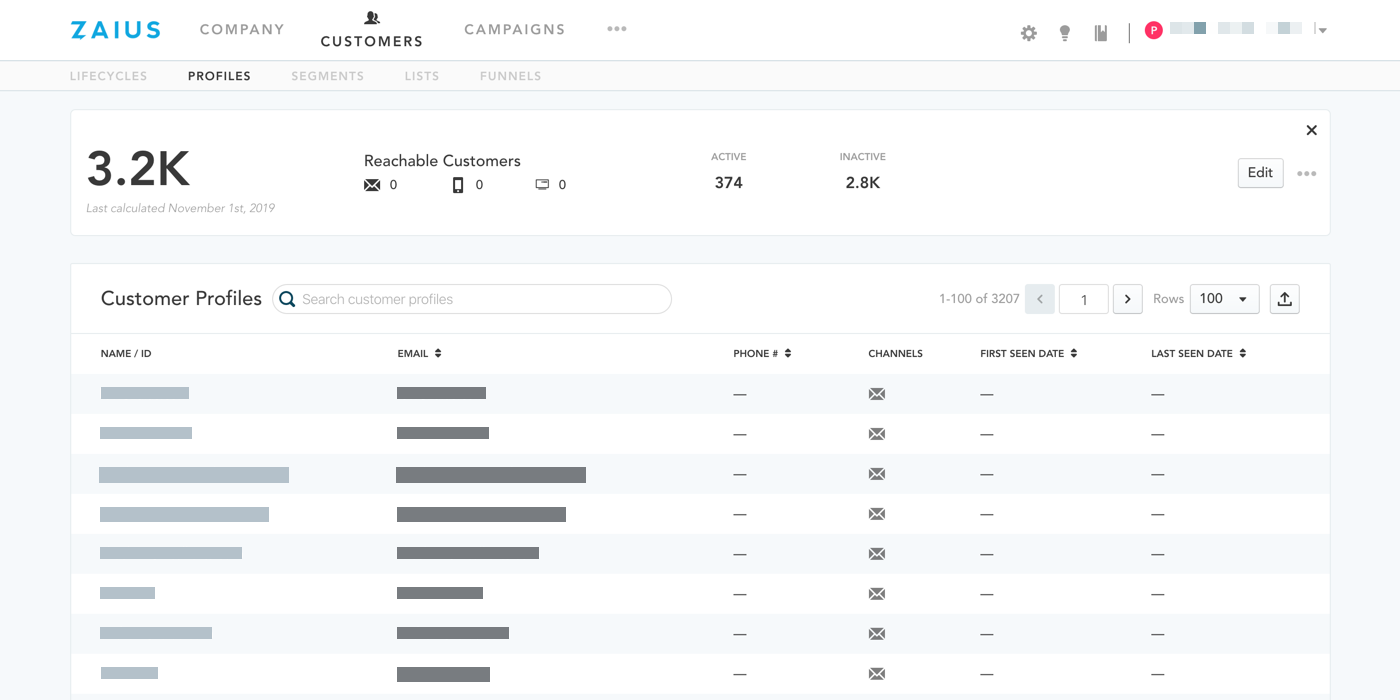Open the Company menu

coord(242,30)
